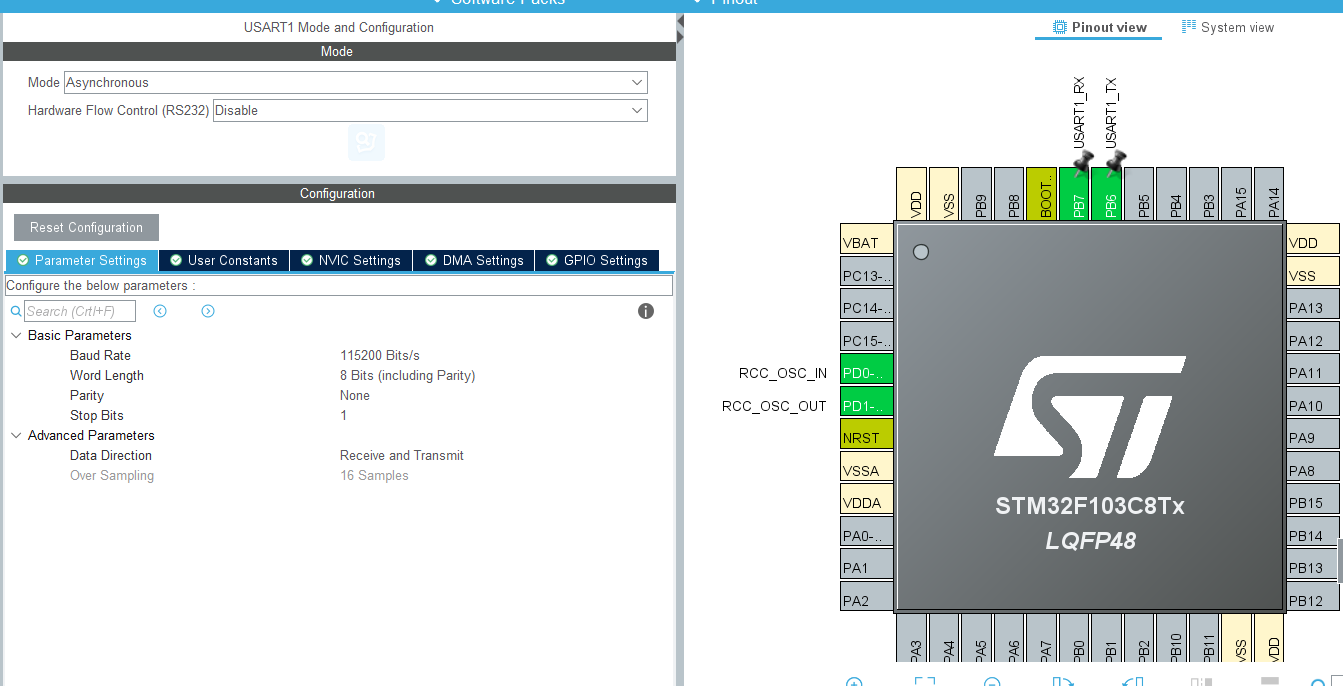Image resolution: width=1343 pixels, height=686 pixels.
Task: Open the GPIO Settings tab
Action: (597, 260)
